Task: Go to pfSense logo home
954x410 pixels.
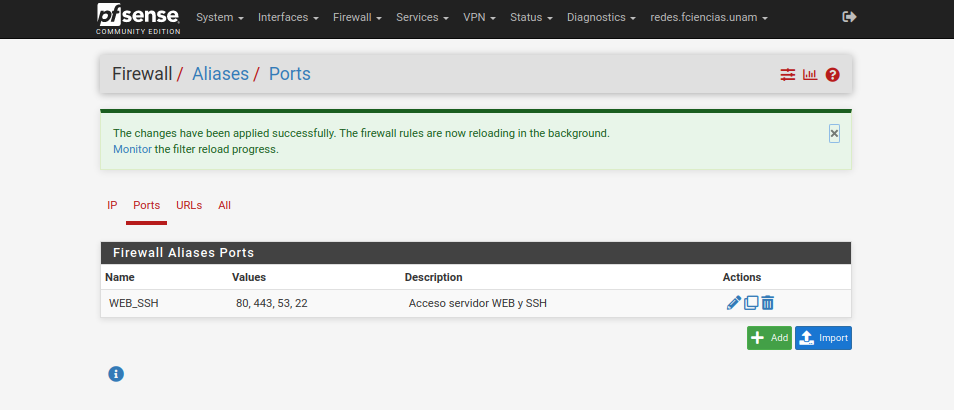Action: click(x=137, y=18)
